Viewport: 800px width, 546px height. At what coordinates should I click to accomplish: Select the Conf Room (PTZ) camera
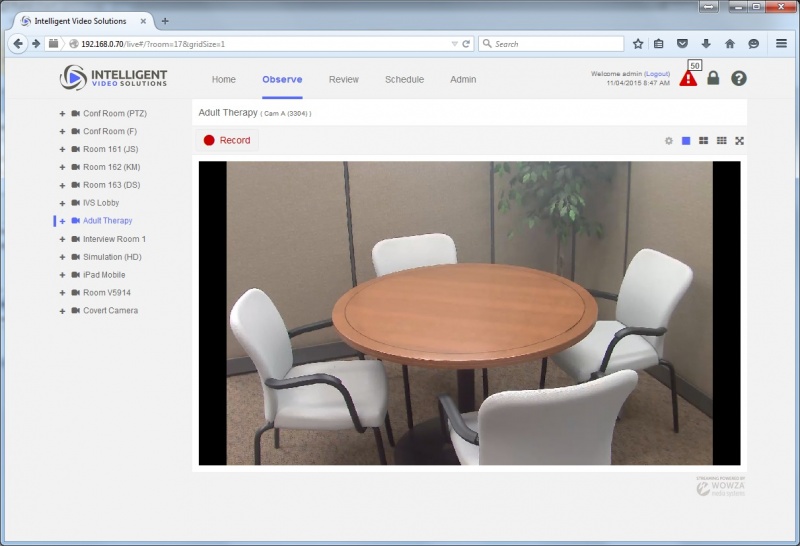coord(115,113)
